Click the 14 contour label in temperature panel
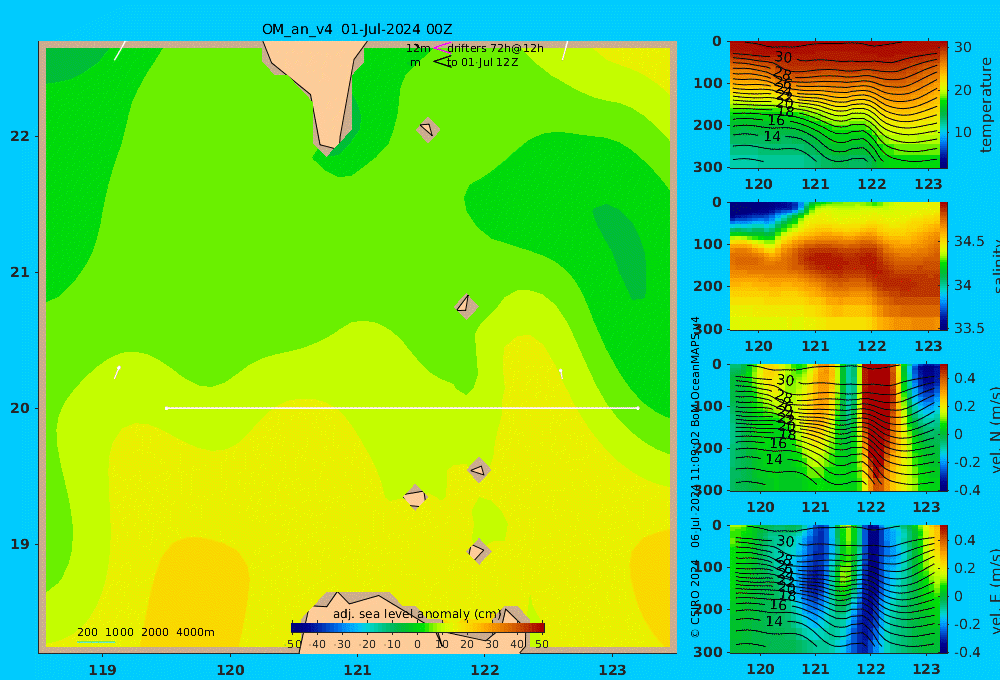Image resolution: width=1000 pixels, height=680 pixels. click(x=772, y=136)
